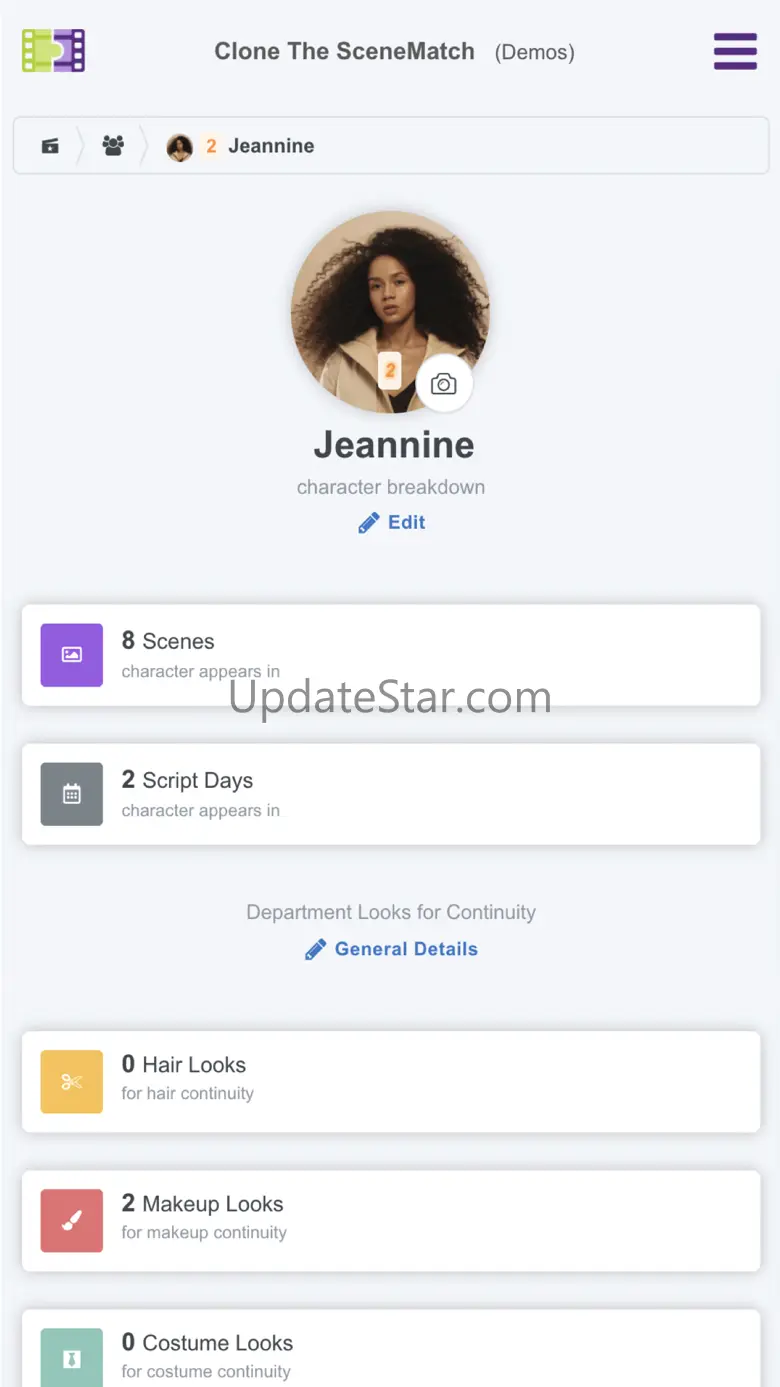
Task: Click Jeannine's large profile photo
Action: pos(390,311)
